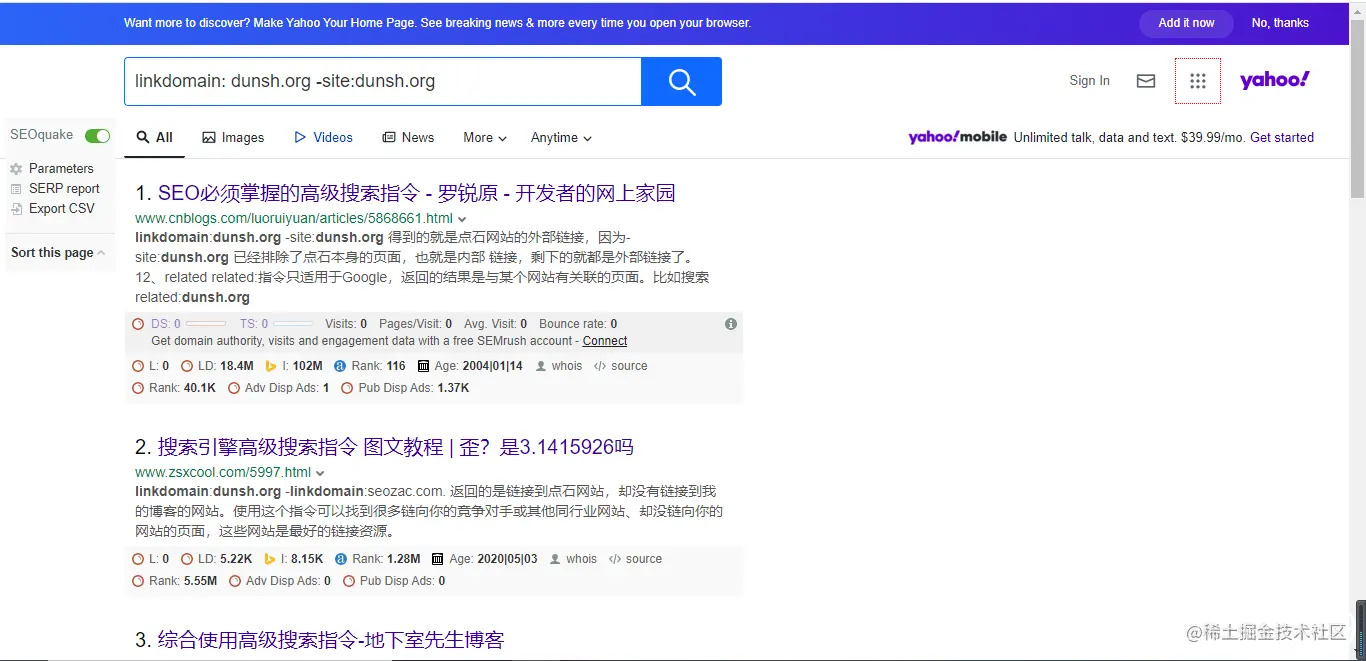The image size is (1366, 661).
Task: Click the Connect SEMrush link
Action: (605, 341)
